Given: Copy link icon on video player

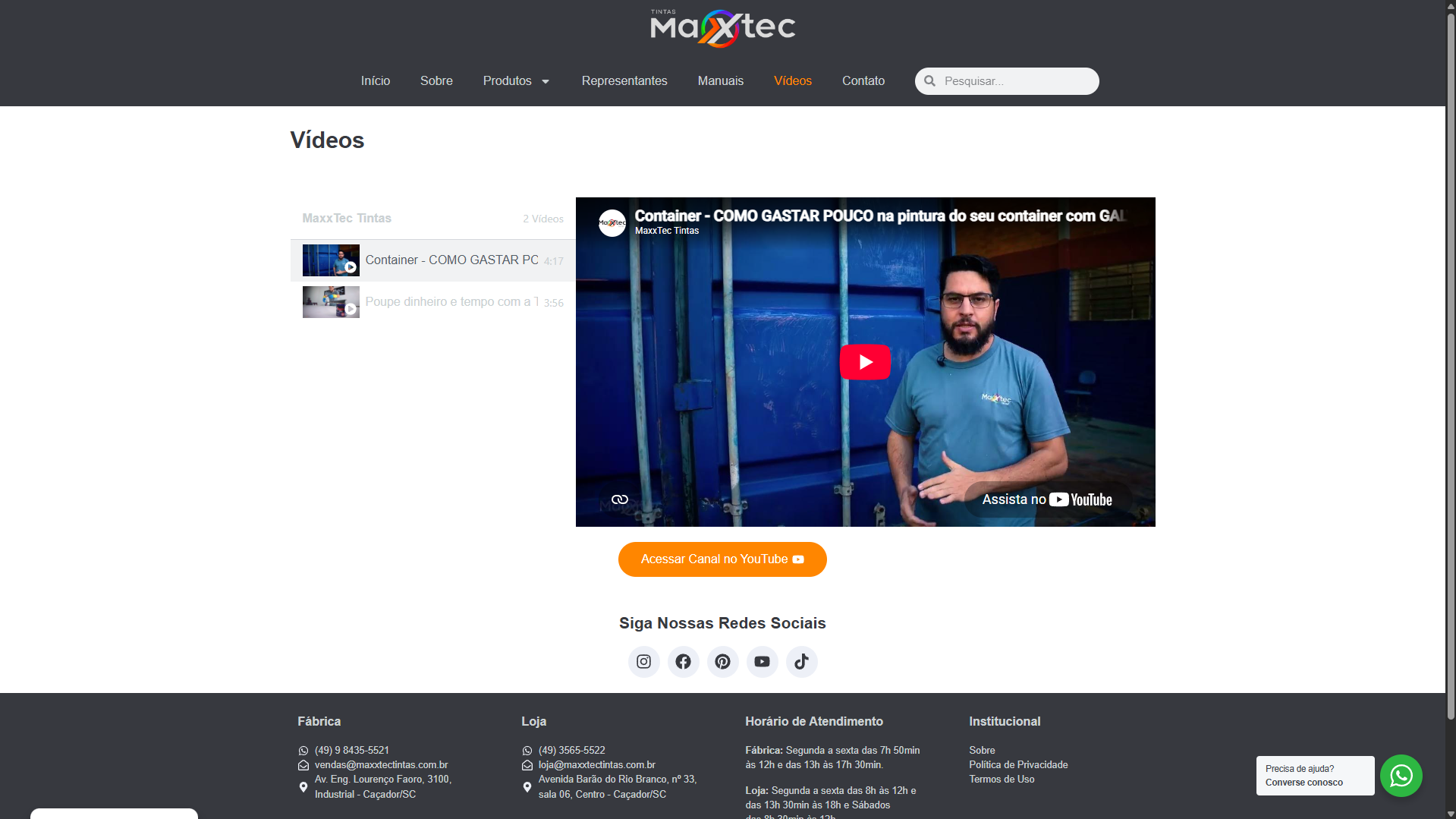Looking at the screenshot, I should (x=620, y=499).
